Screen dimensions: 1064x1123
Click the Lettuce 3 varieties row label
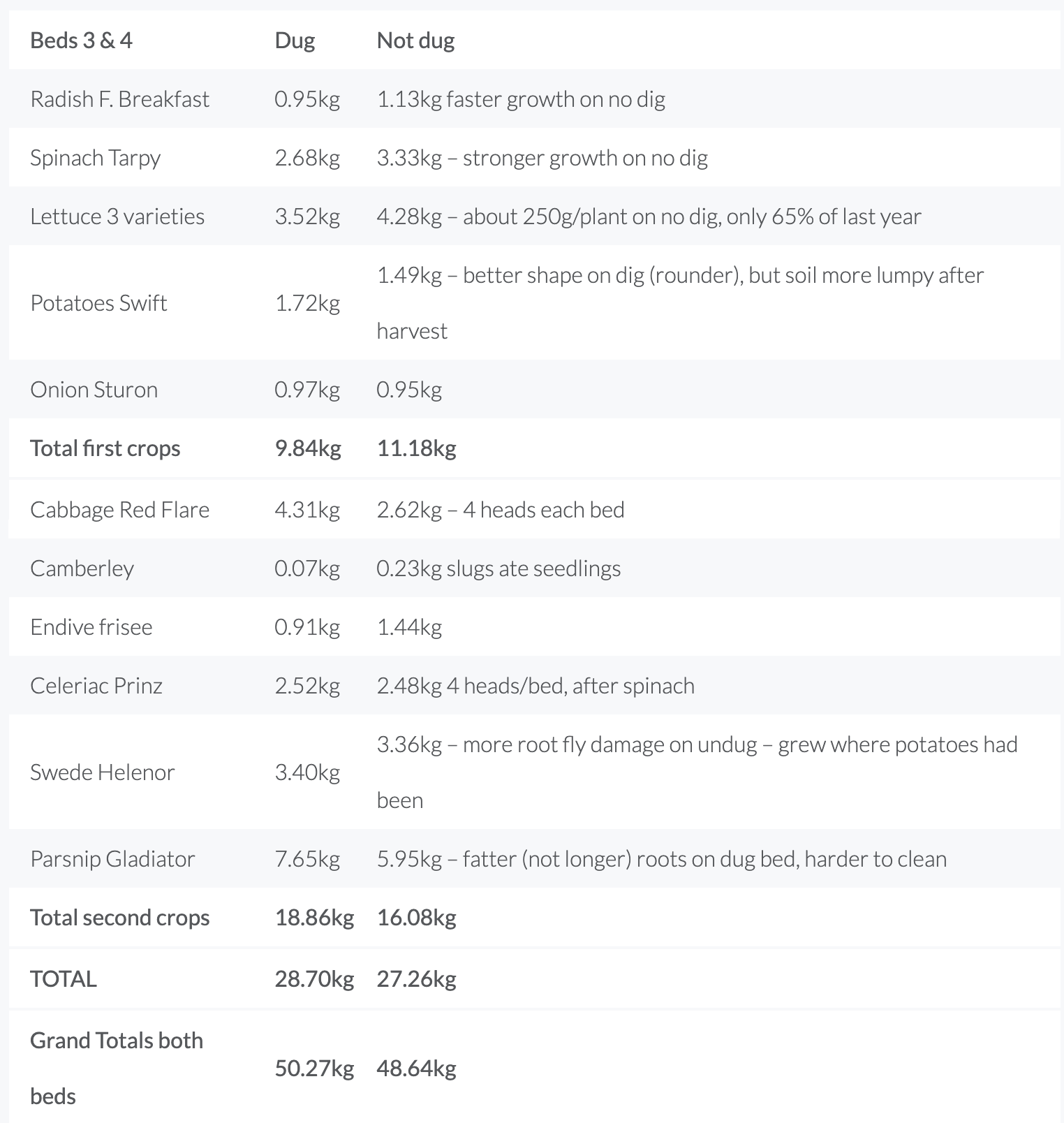coord(117,216)
